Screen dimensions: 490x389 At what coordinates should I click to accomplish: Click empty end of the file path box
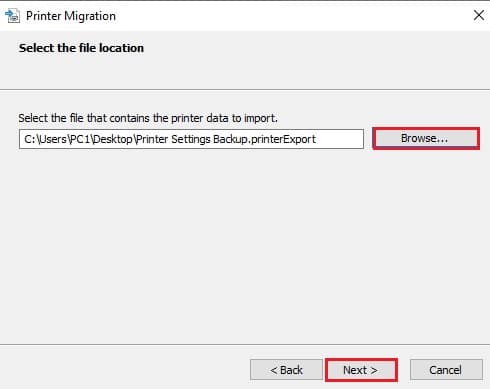click(x=340, y=139)
